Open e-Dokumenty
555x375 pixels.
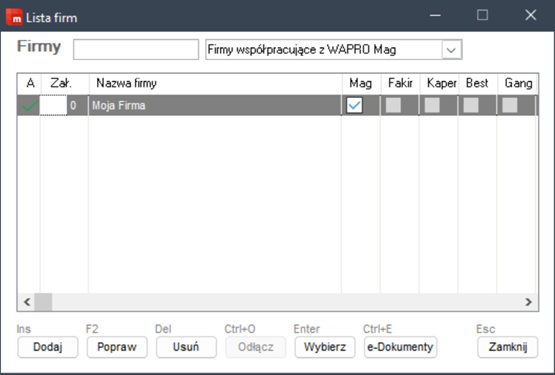[x=400, y=347]
